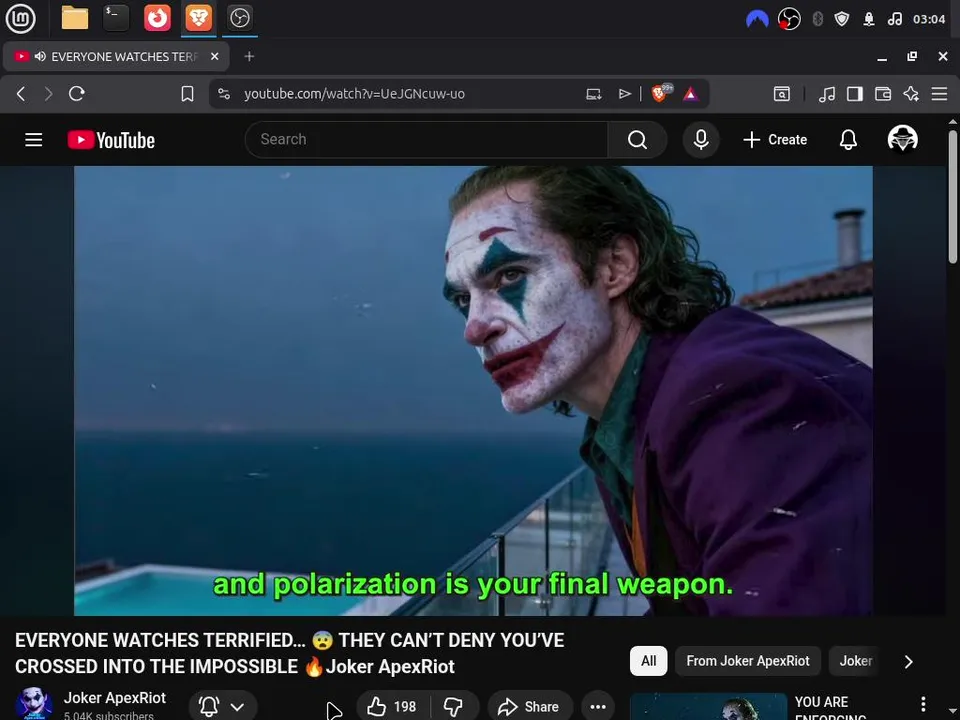960x720 pixels.
Task: Open YouTube notifications bell
Action: (848, 140)
